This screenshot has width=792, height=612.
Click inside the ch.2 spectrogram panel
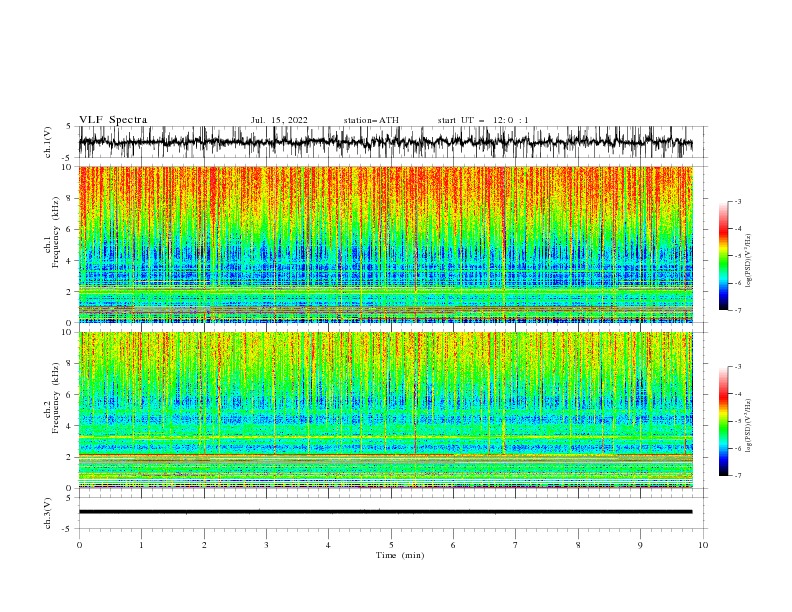click(386, 410)
